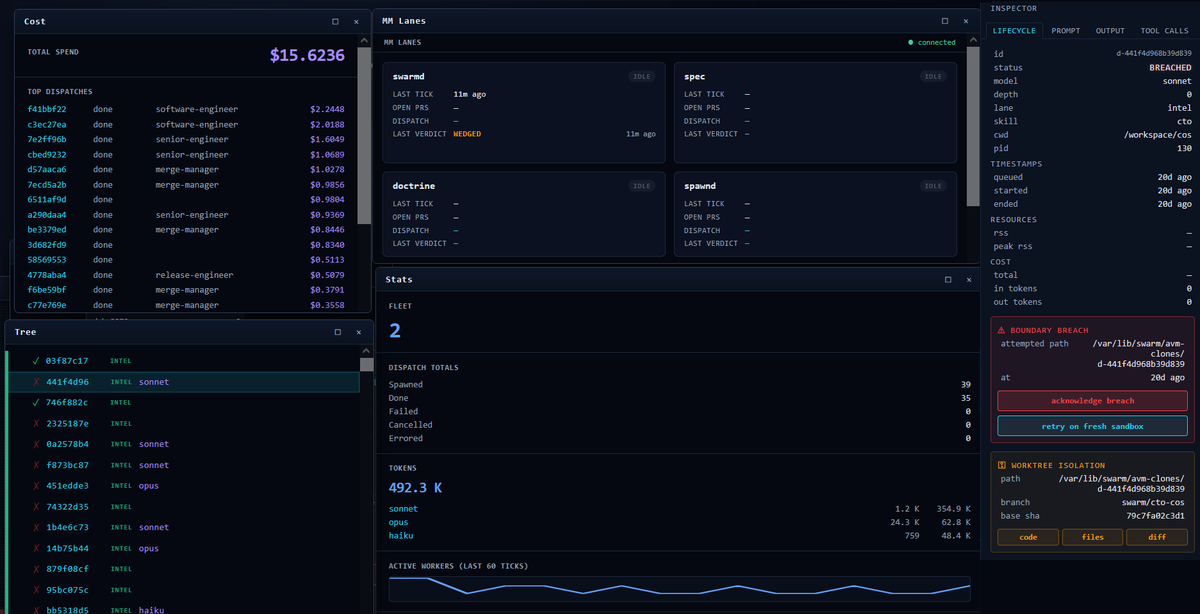This screenshot has width=1200, height=614.
Task: Click the red X beside 95bc075c
Action: click(36, 590)
